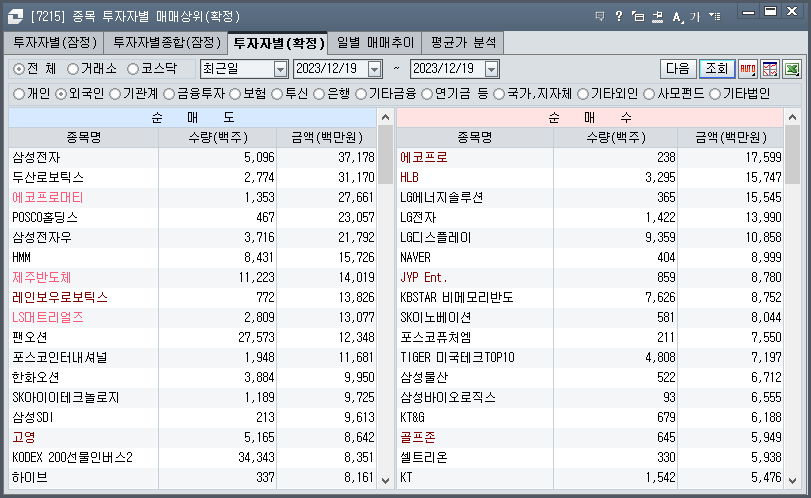Toggle the pin window icon
This screenshot has width=811, height=498.
[x=657, y=17]
